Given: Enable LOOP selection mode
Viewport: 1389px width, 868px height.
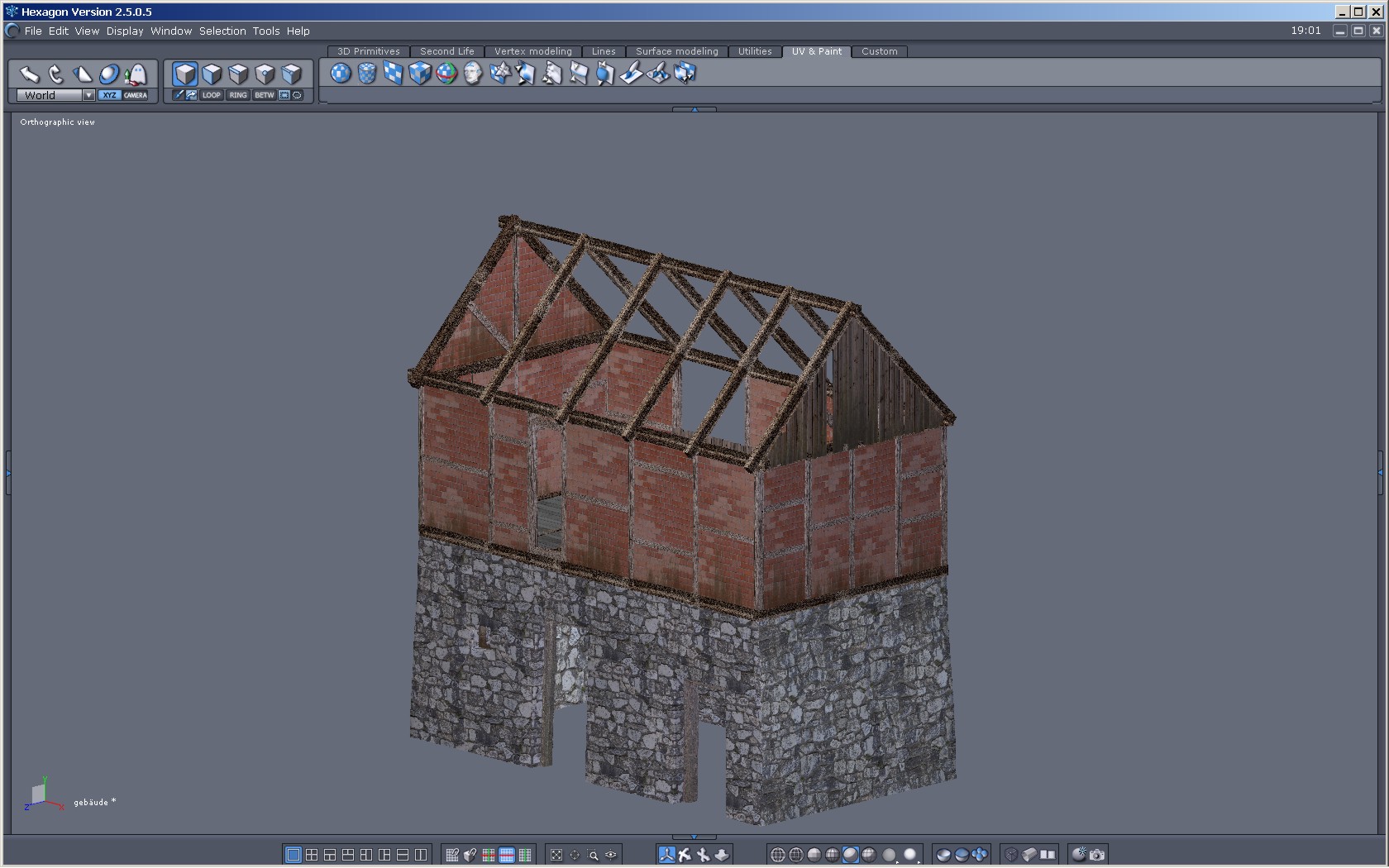Looking at the screenshot, I should point(212,95).
